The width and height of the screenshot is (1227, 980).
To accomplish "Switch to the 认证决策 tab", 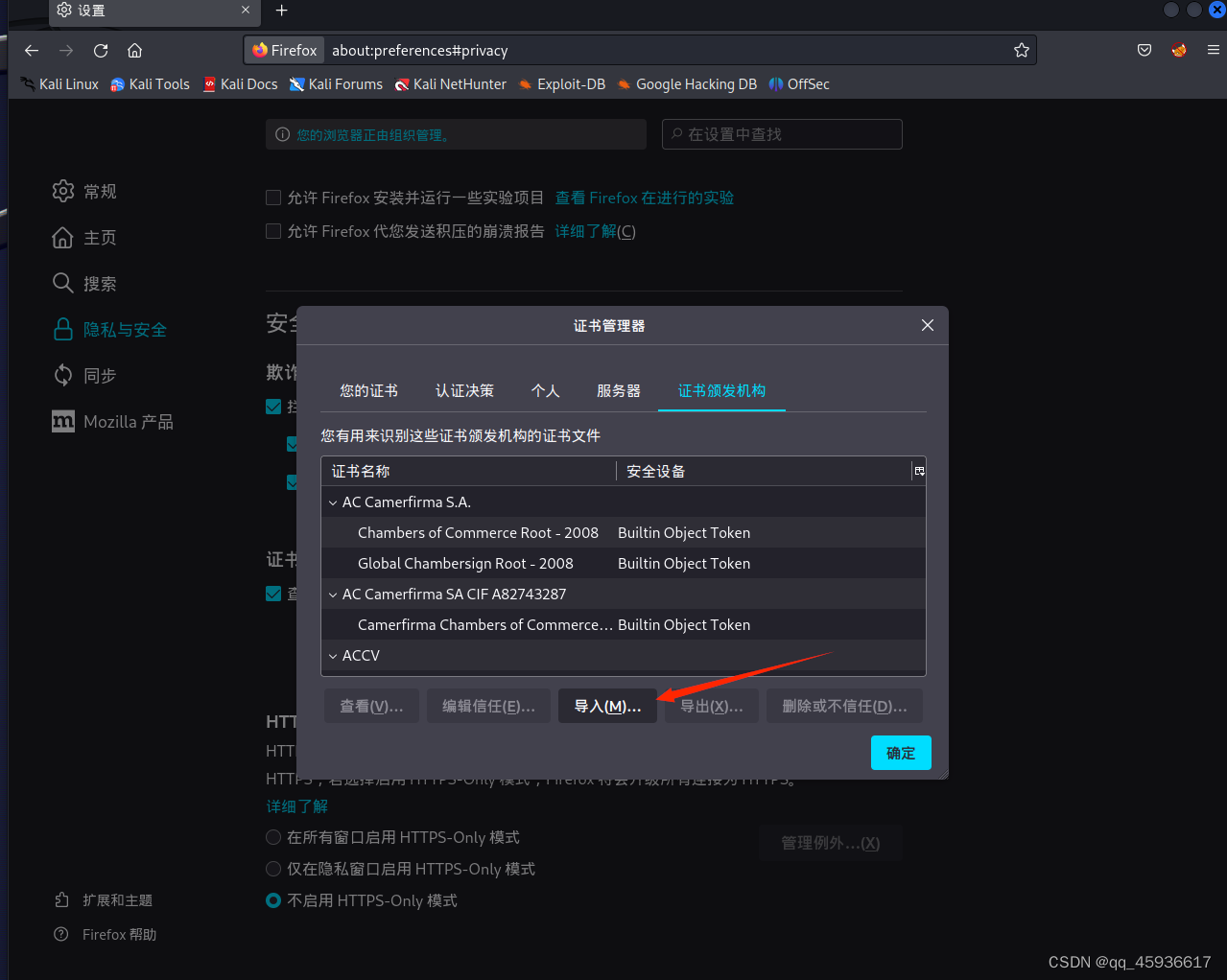I will 464,390.
